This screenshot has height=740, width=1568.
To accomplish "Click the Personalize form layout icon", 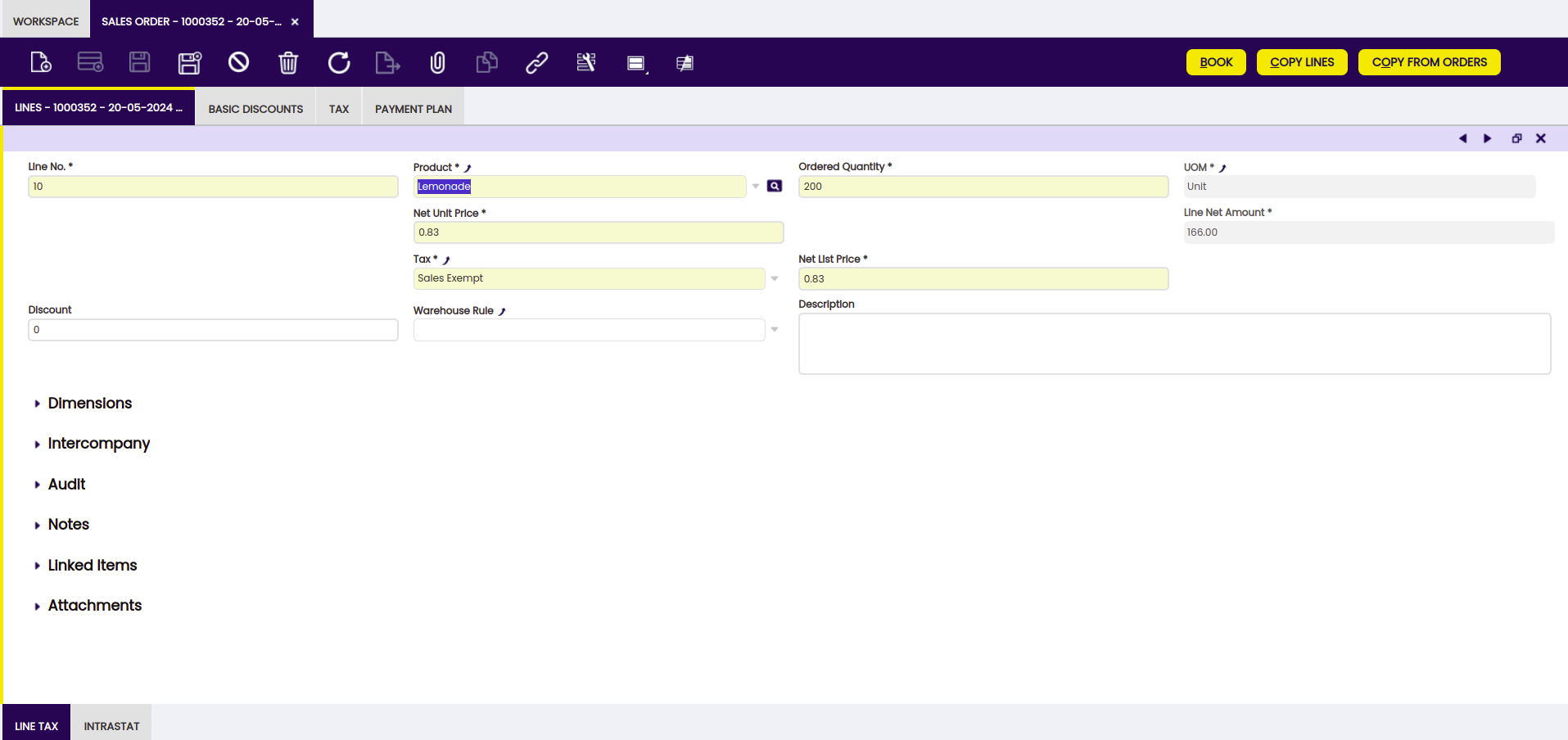I will click(x=586, y=62).
